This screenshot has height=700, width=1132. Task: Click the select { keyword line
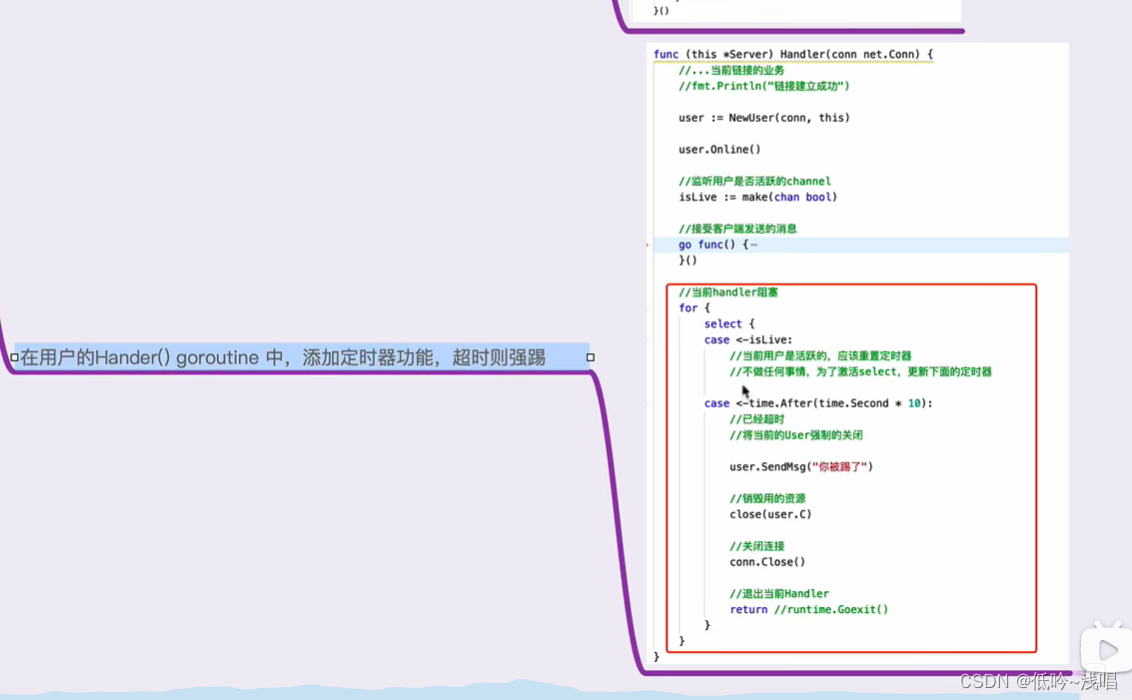pos(729,324)
